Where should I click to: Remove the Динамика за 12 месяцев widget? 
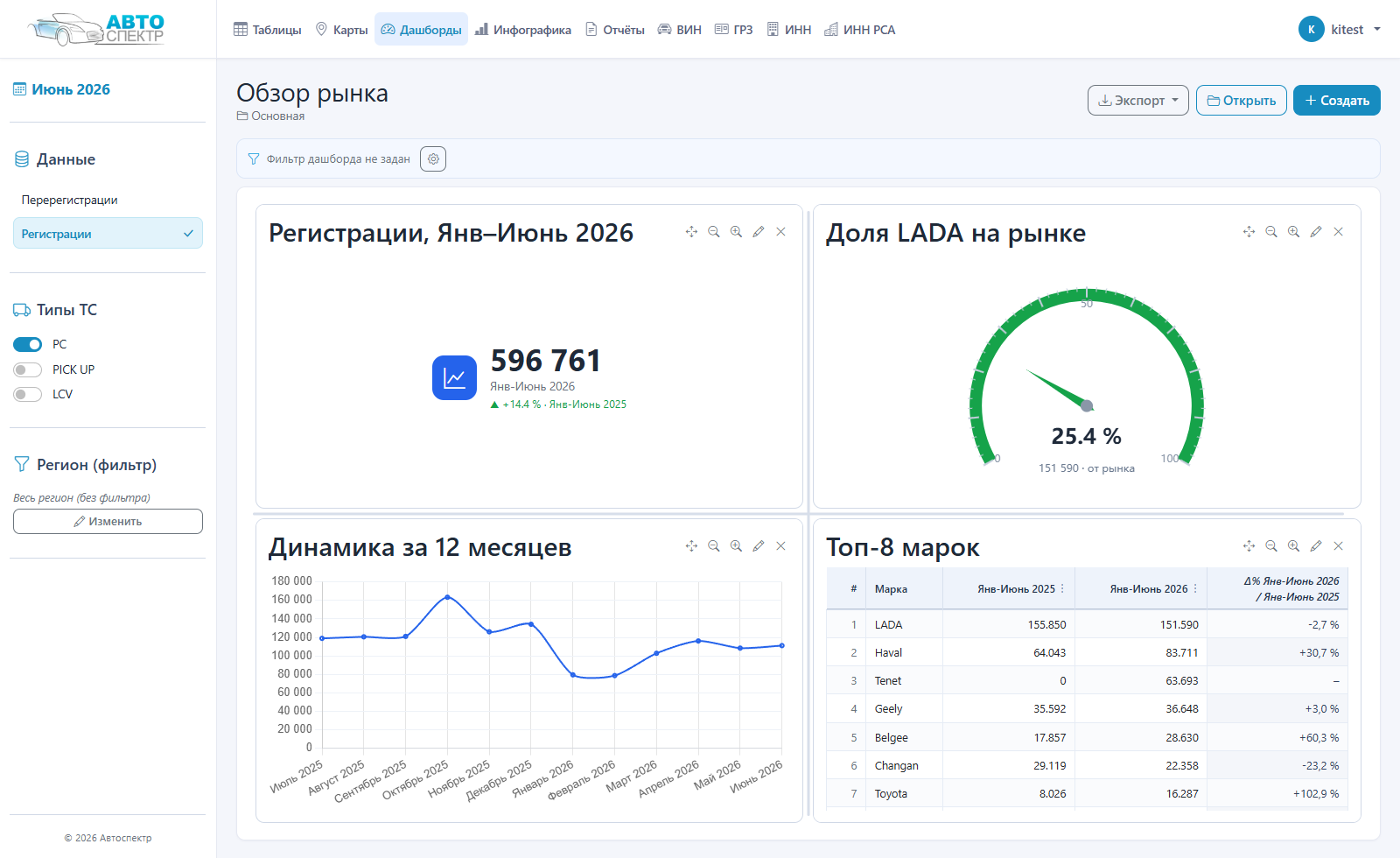click(781, 546)
